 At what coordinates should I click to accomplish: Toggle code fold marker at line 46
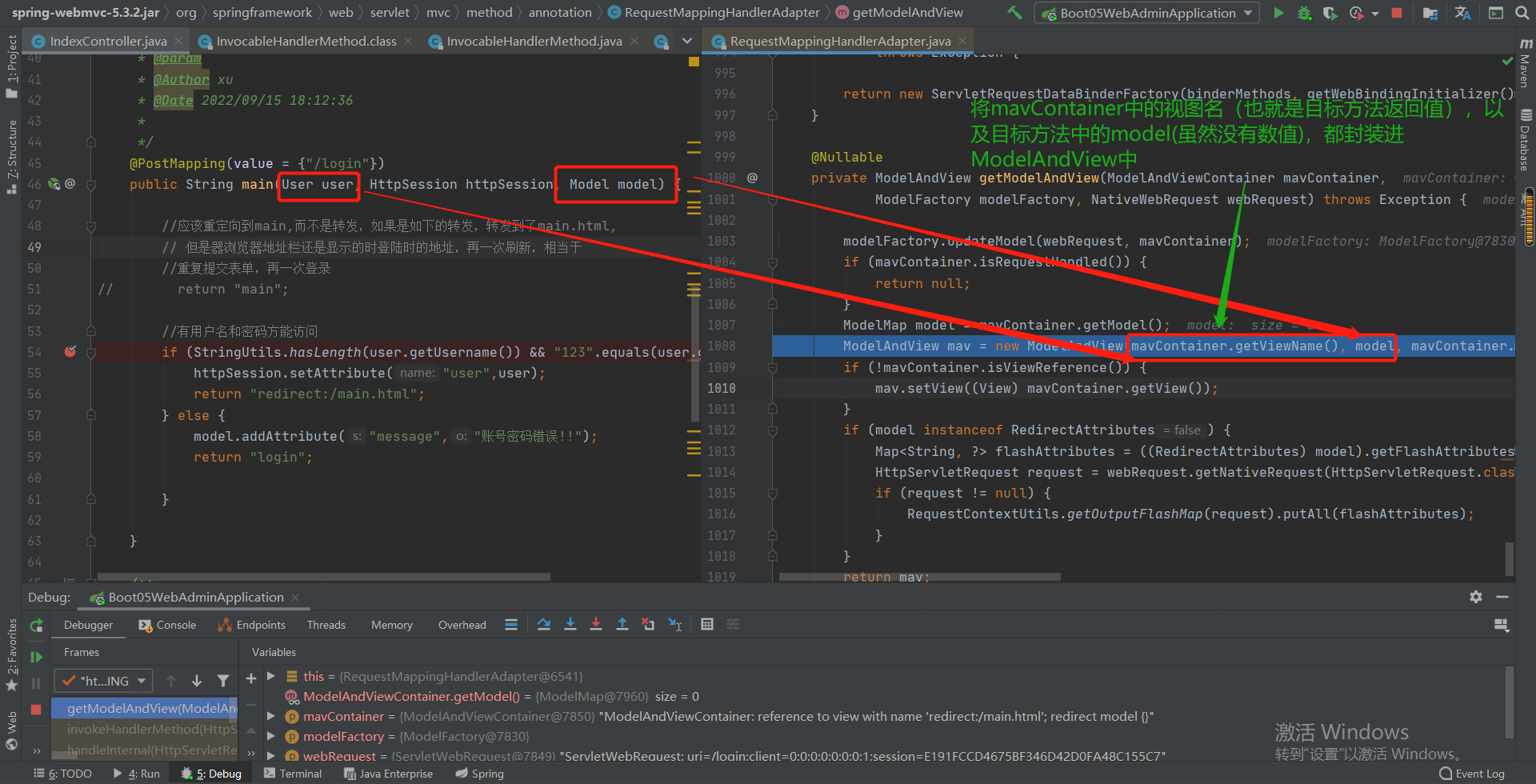[x=91, y=185]
